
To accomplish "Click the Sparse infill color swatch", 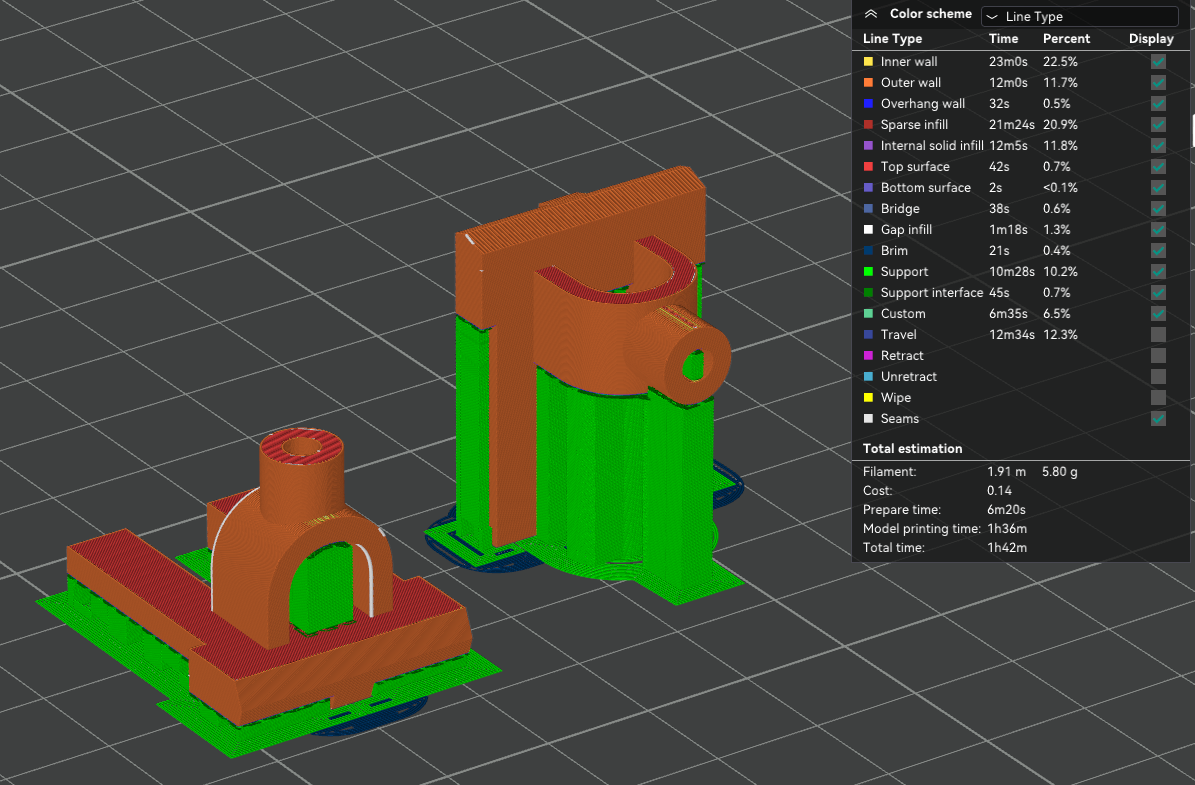I will pos(868,124).
